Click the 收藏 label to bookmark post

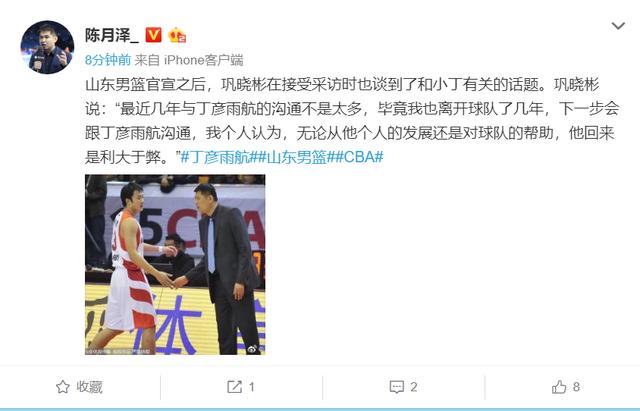[x=89, y=387]
